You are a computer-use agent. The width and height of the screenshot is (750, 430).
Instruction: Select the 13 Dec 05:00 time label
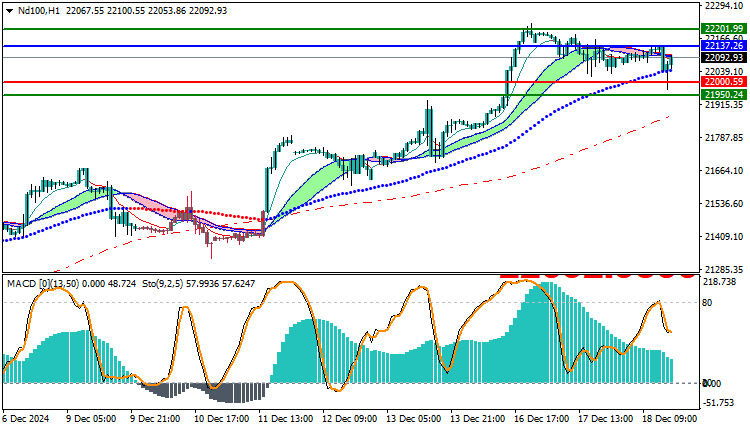coord(414,419)
